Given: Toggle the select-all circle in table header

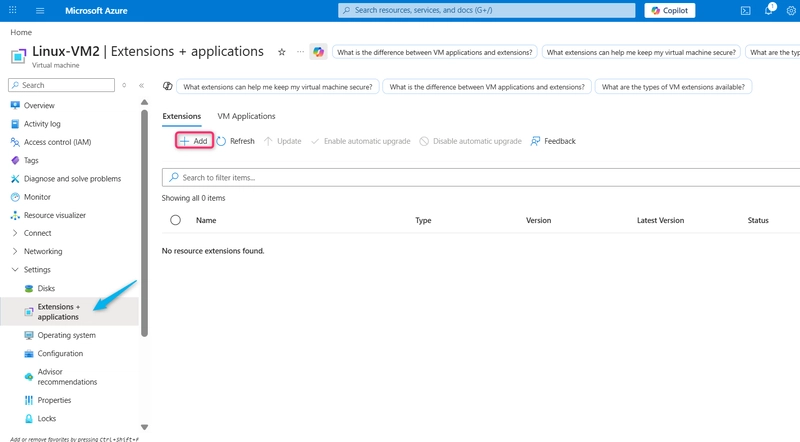Looking at the screenshot, I should tap(176, 220).
